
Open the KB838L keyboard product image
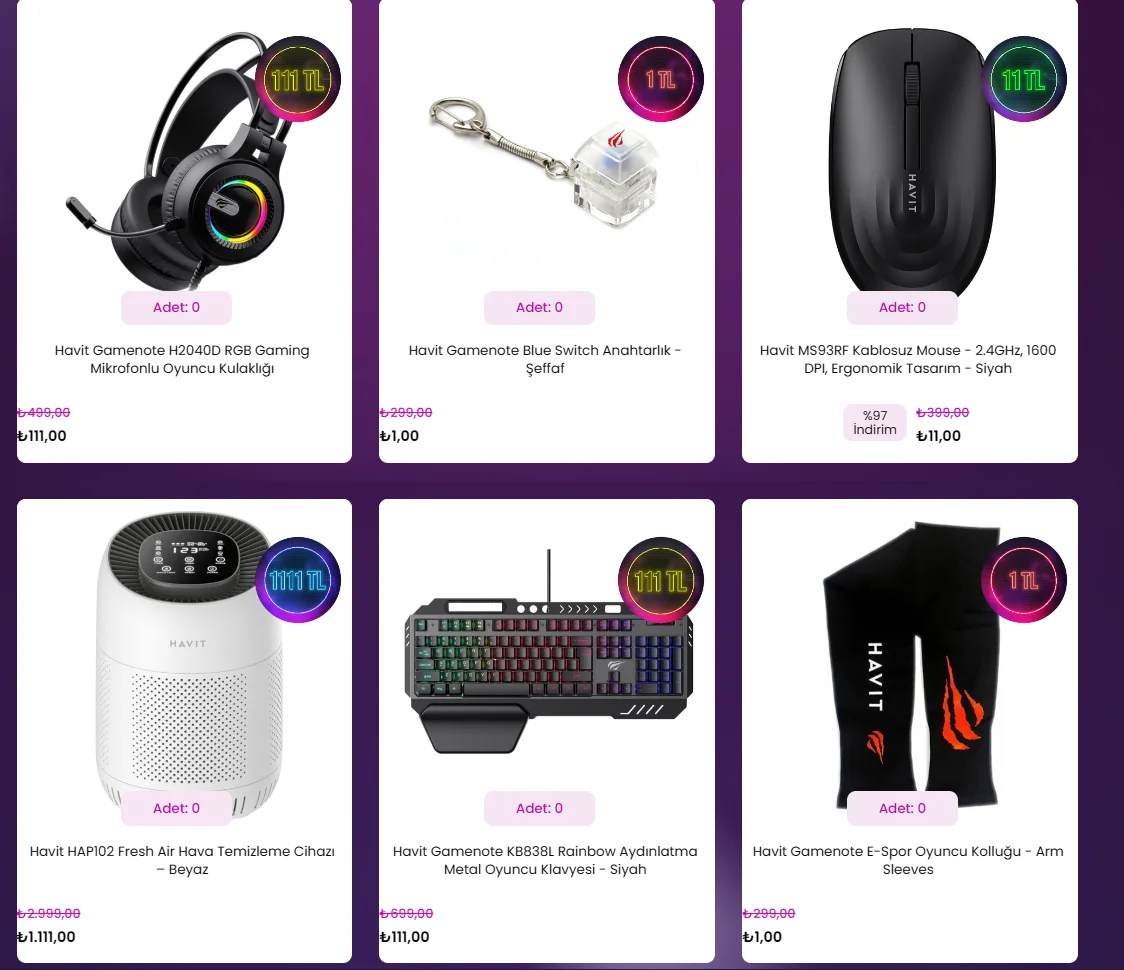[x=549, y=652]
